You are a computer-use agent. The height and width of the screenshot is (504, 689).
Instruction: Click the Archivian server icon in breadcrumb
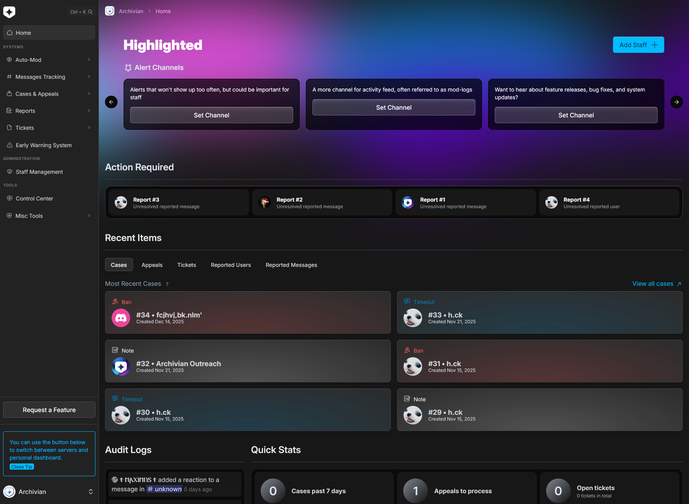110,11
